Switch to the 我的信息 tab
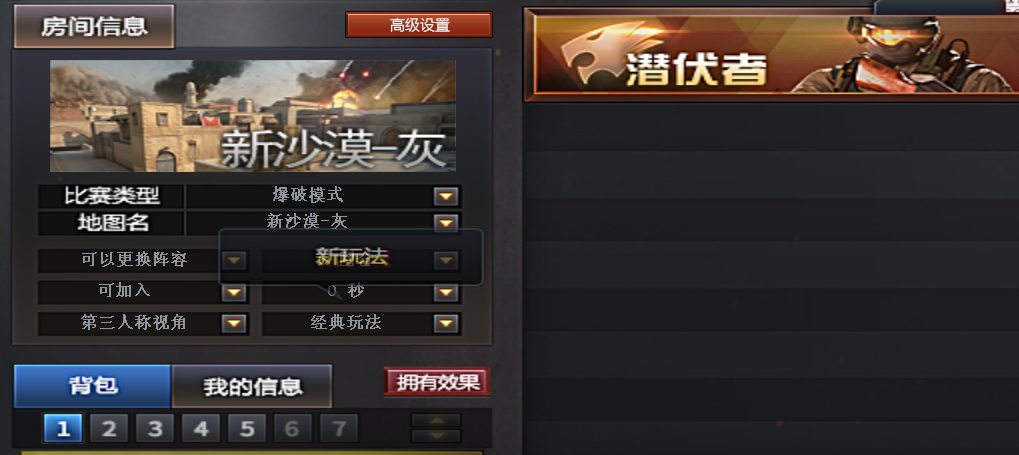 click(x=252, y=386)
